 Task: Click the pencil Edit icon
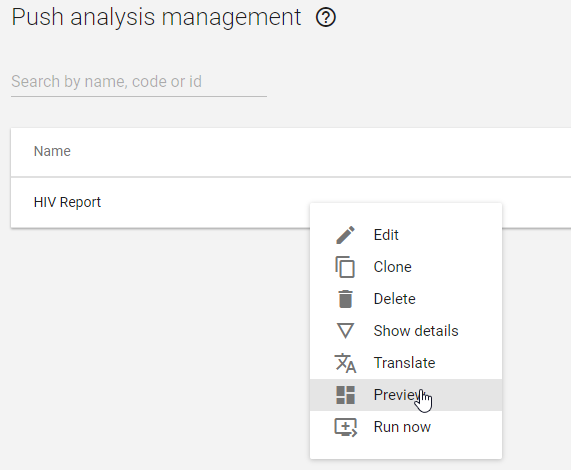(x=345, y=235)
